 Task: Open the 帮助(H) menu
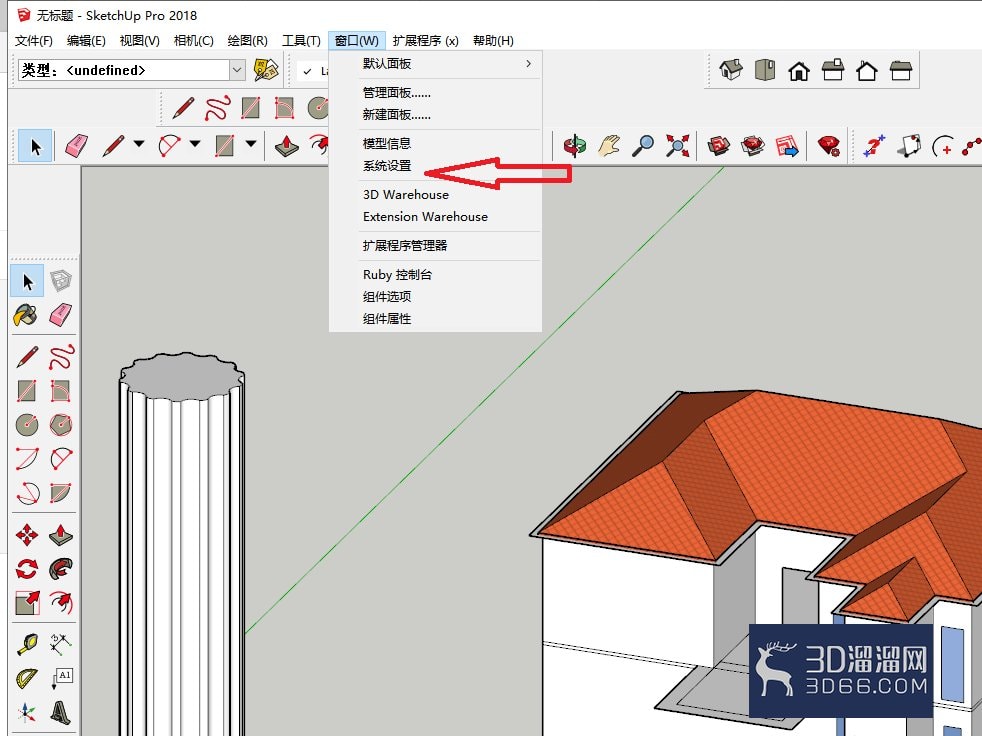pyautogui.click(x=493, y=41)
